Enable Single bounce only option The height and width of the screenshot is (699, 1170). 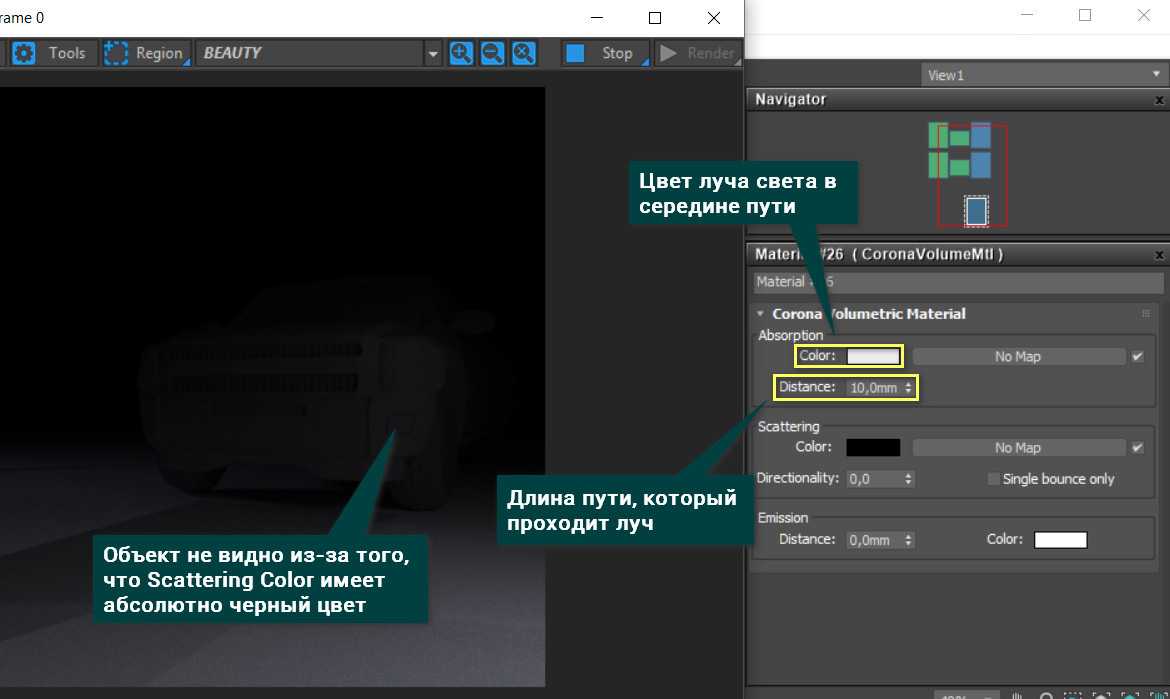click(994, 479)
